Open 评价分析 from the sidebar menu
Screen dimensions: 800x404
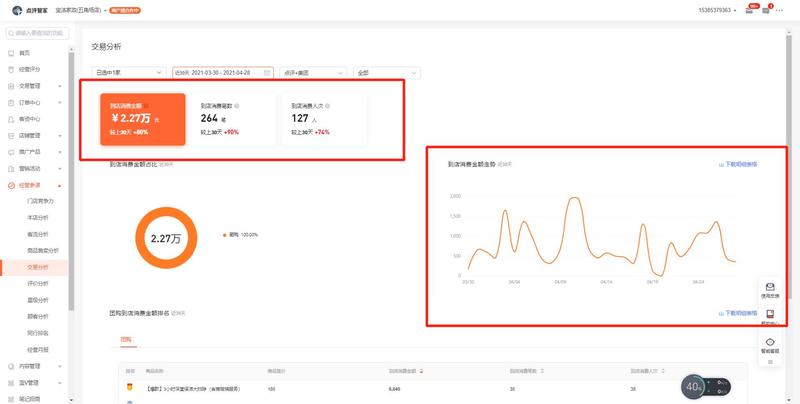tap(37, 283)
